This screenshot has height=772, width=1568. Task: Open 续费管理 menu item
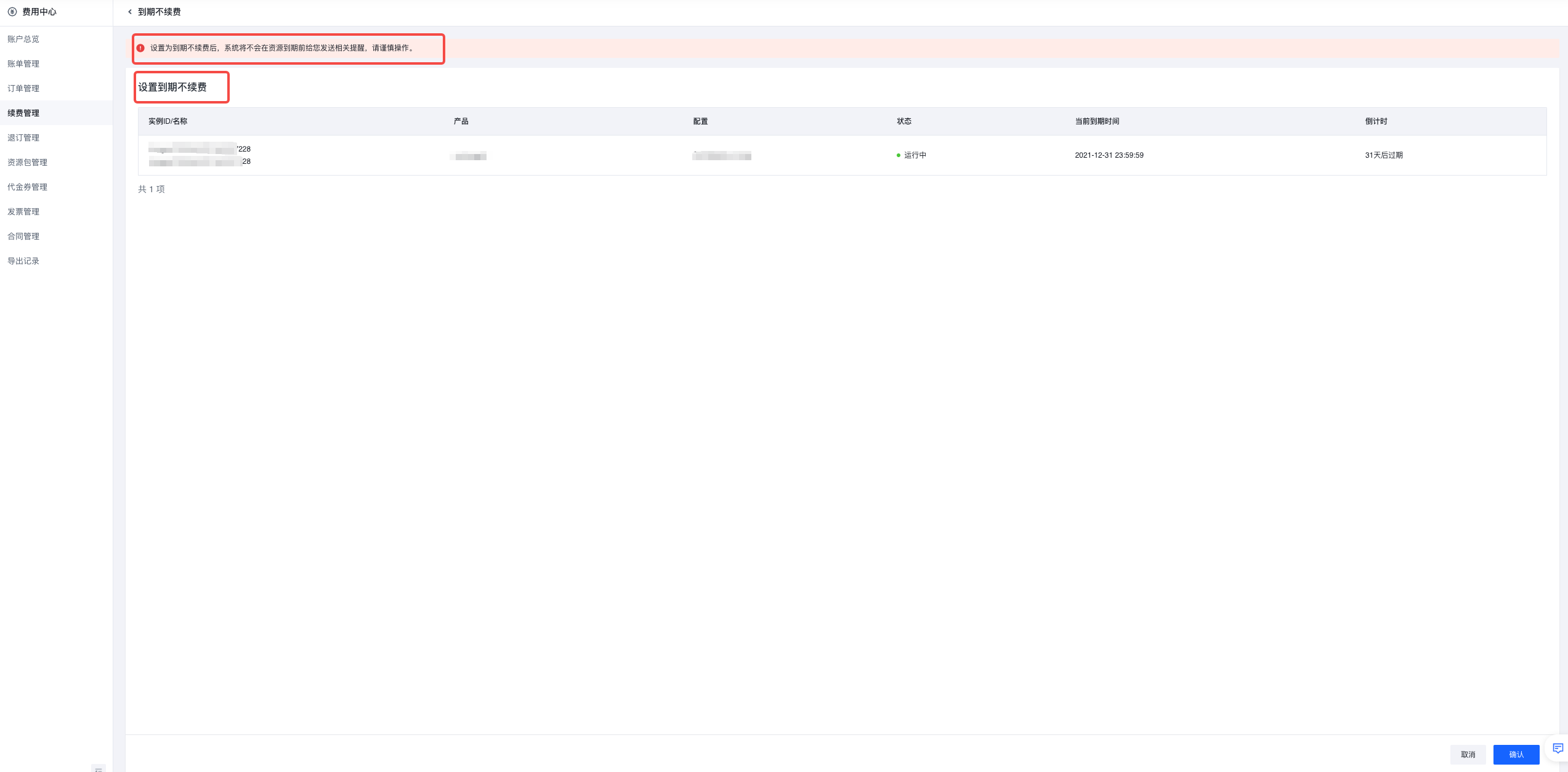pyautogui.click(x=23, y=113)
